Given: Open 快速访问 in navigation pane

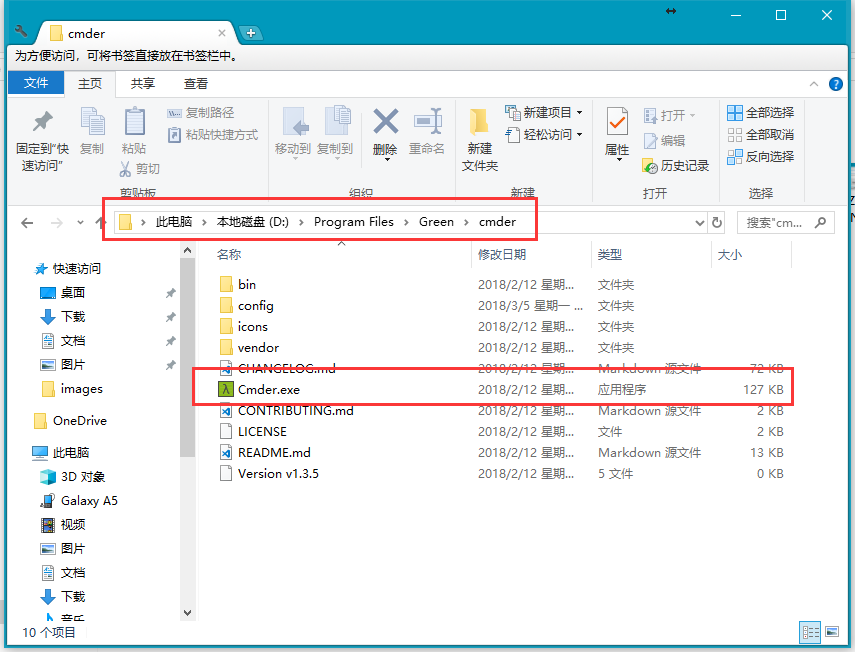Looking at the screenshot, I should click(76, 269).
